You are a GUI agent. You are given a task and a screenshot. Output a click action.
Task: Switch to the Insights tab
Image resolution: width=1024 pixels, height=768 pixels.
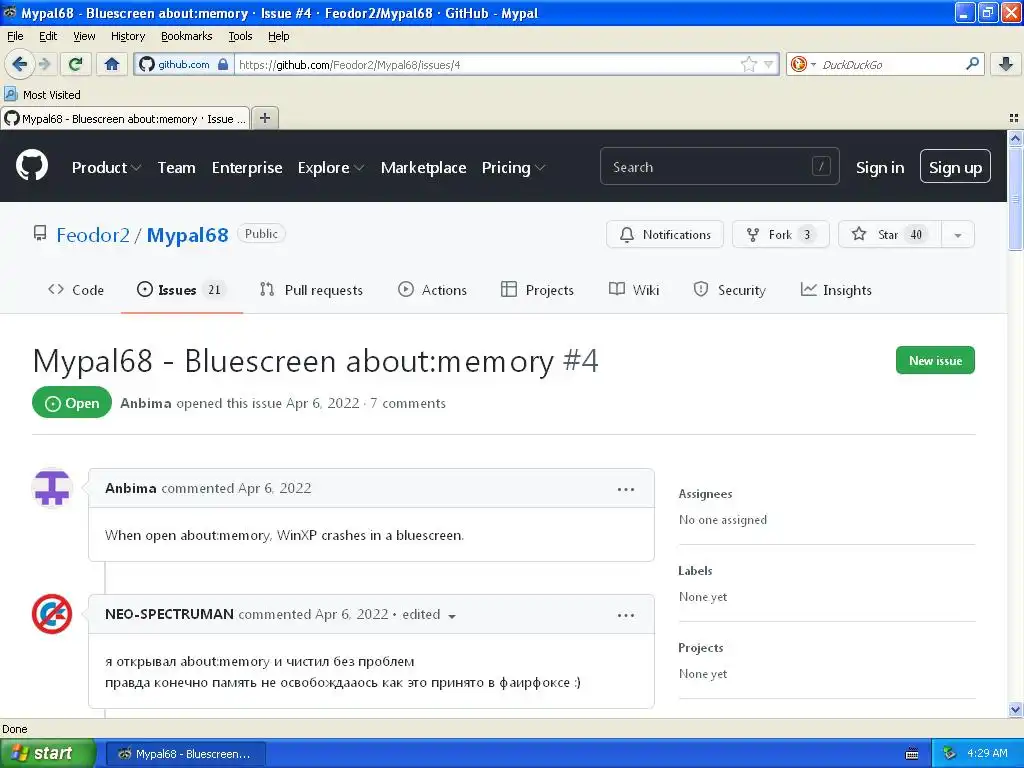pos(836,290)
